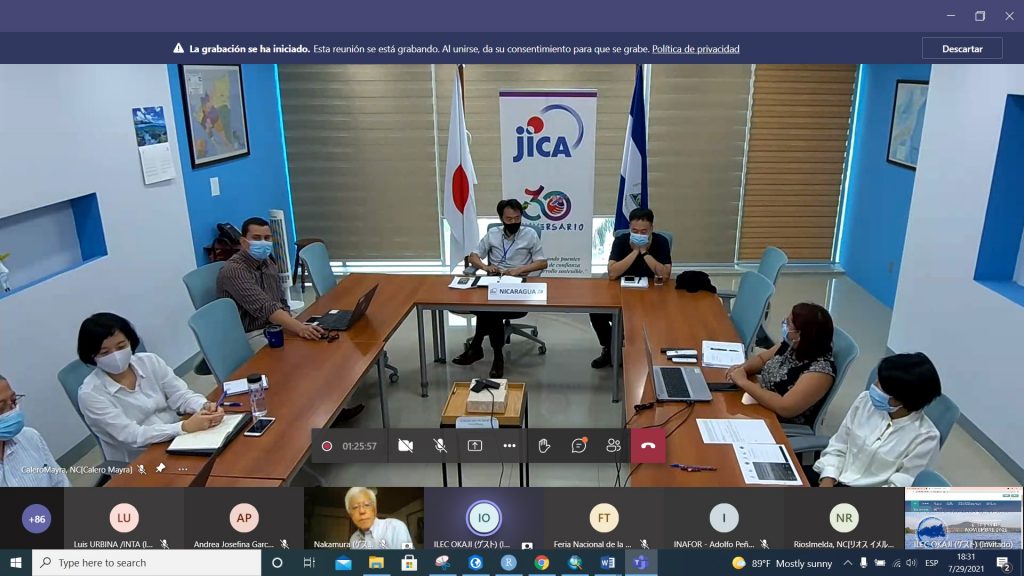The height and width of the screenshot is (576, 1024).
Task: Expand the +86 additional participants overflow
Action: click(37, 519)
